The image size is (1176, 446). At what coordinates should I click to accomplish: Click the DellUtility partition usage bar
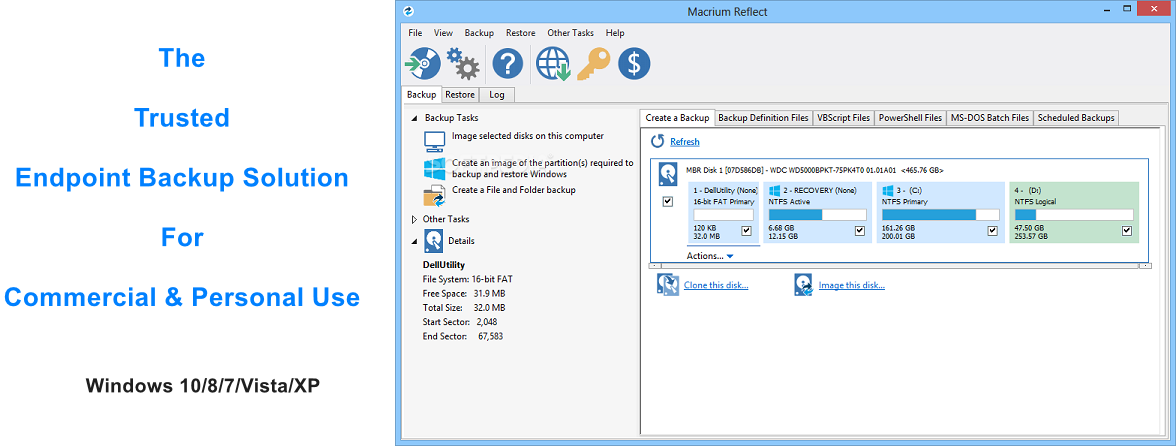724,215
